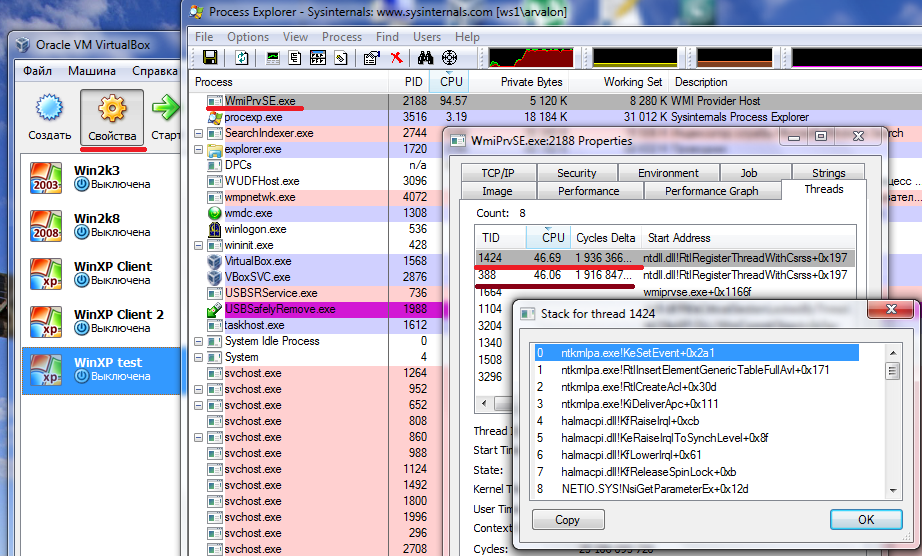Screen dimensions: 922x556
Task: Collapse the svchost.exe 860 tree node
Action: point(199,437)
